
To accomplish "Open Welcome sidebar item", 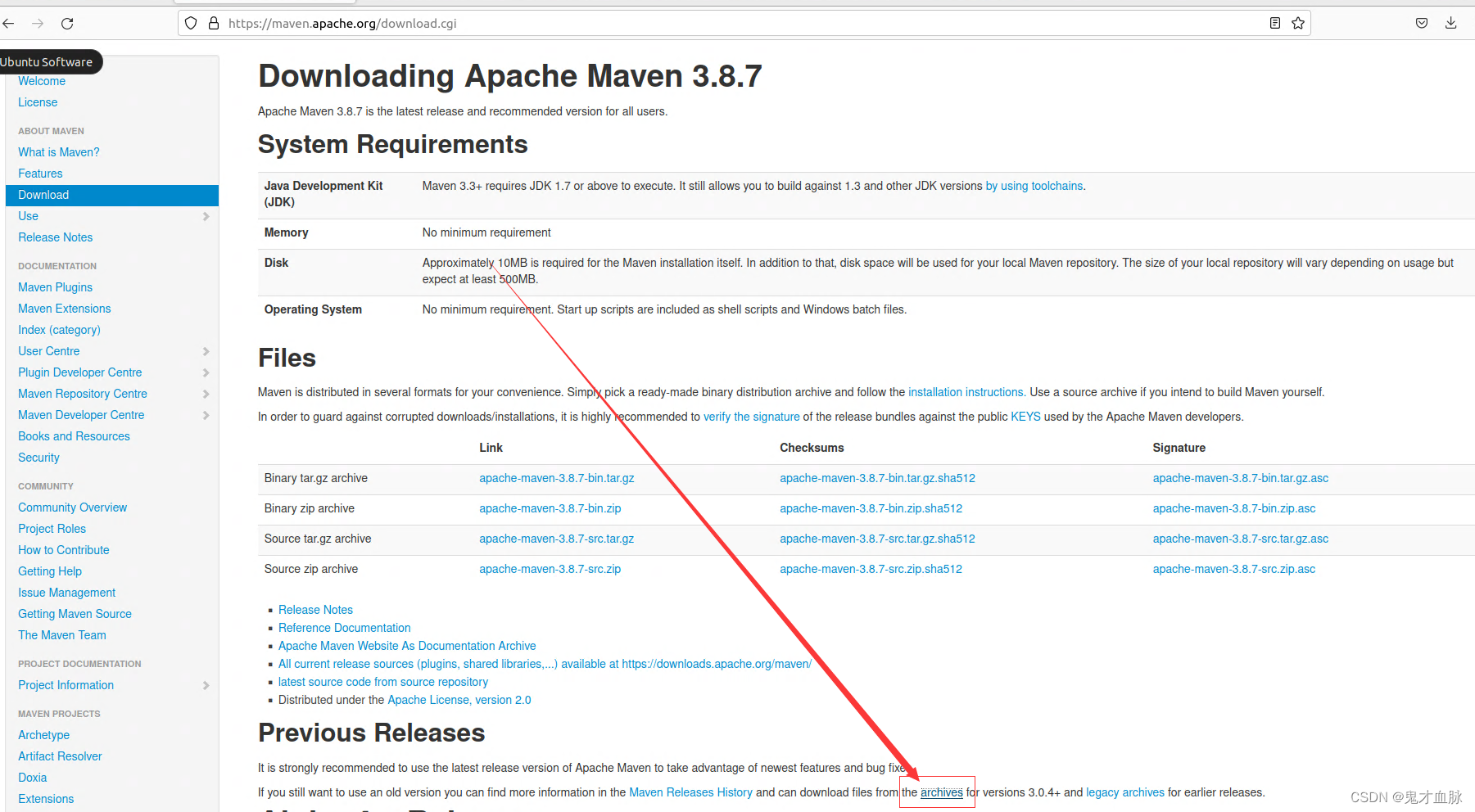I will (42, 81).
